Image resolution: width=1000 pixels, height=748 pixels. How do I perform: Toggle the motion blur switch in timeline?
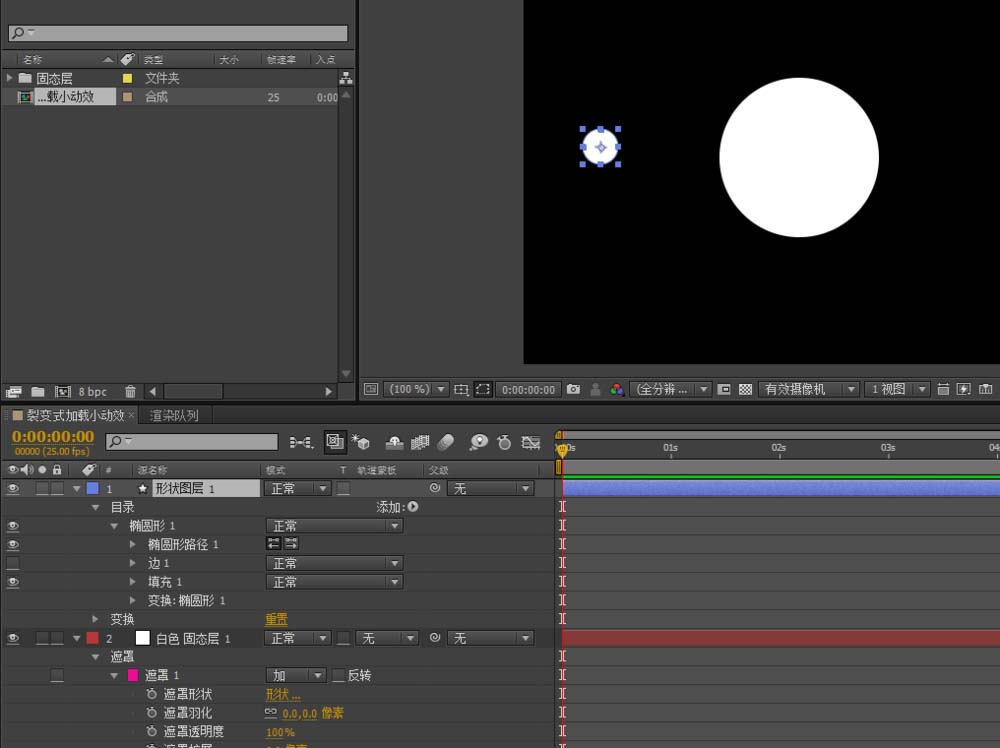click(446, 442)
